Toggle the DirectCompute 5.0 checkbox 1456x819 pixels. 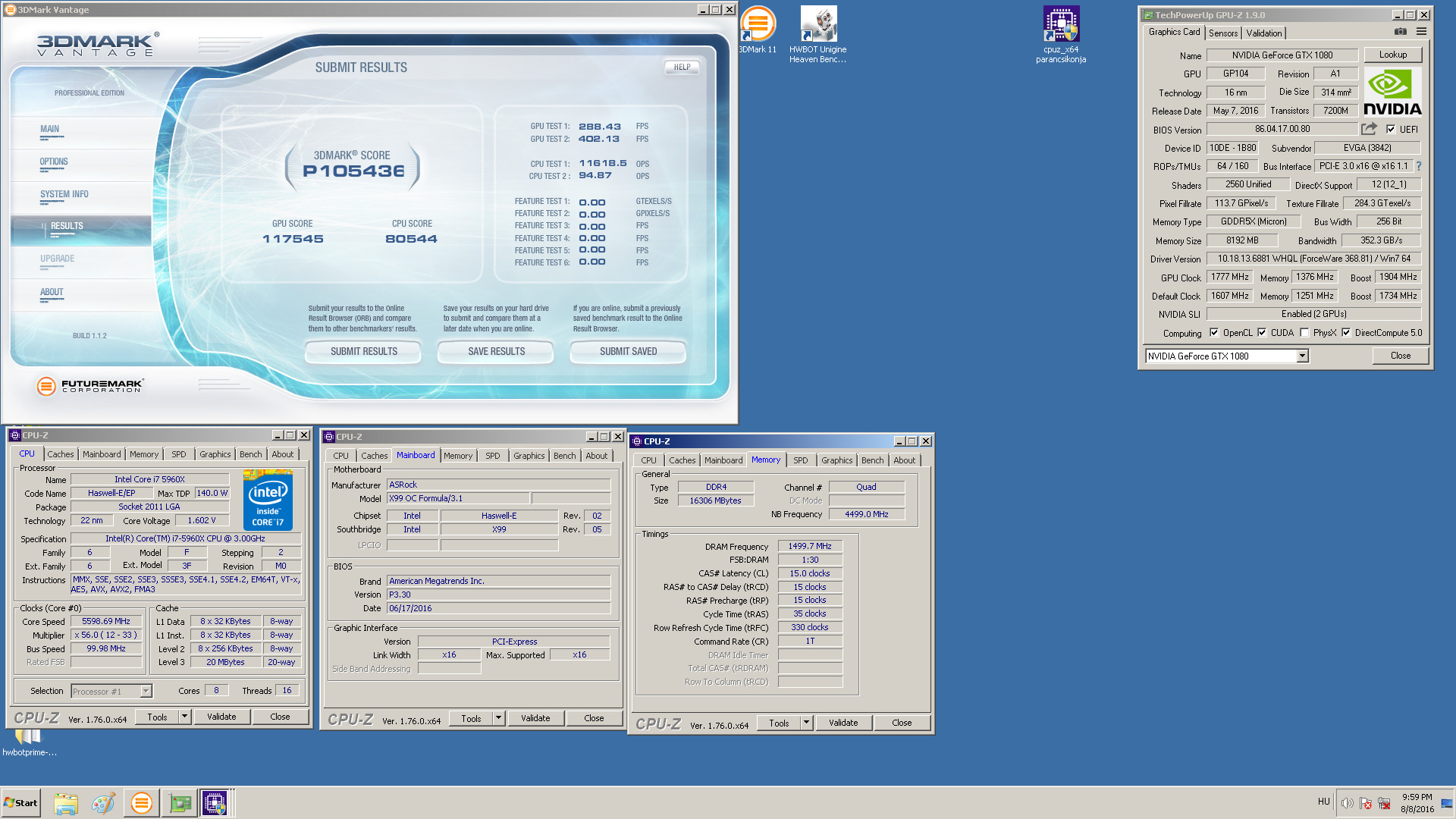[1346, 332]
